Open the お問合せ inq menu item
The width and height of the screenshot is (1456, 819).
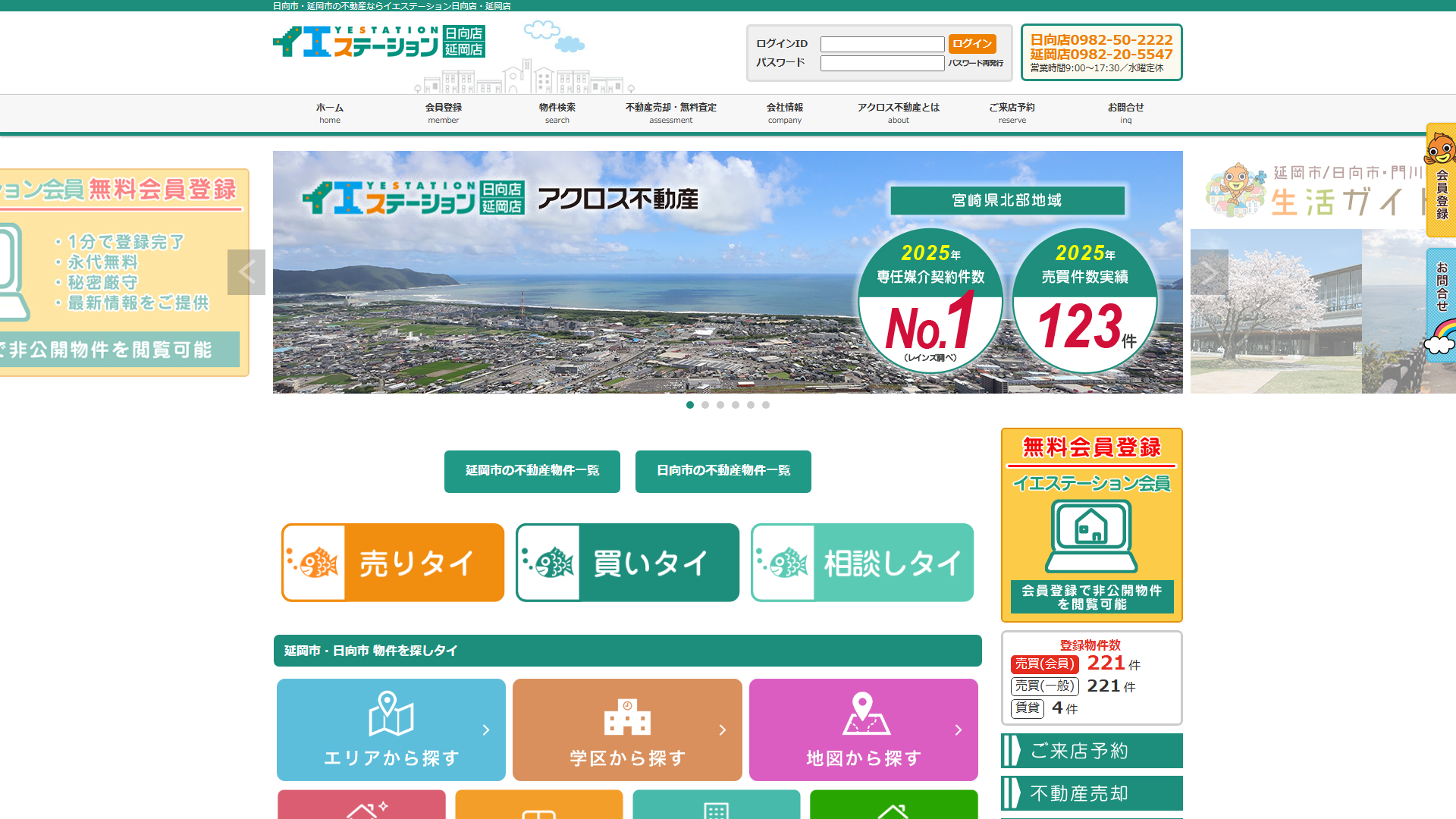tap(1126, 113)
